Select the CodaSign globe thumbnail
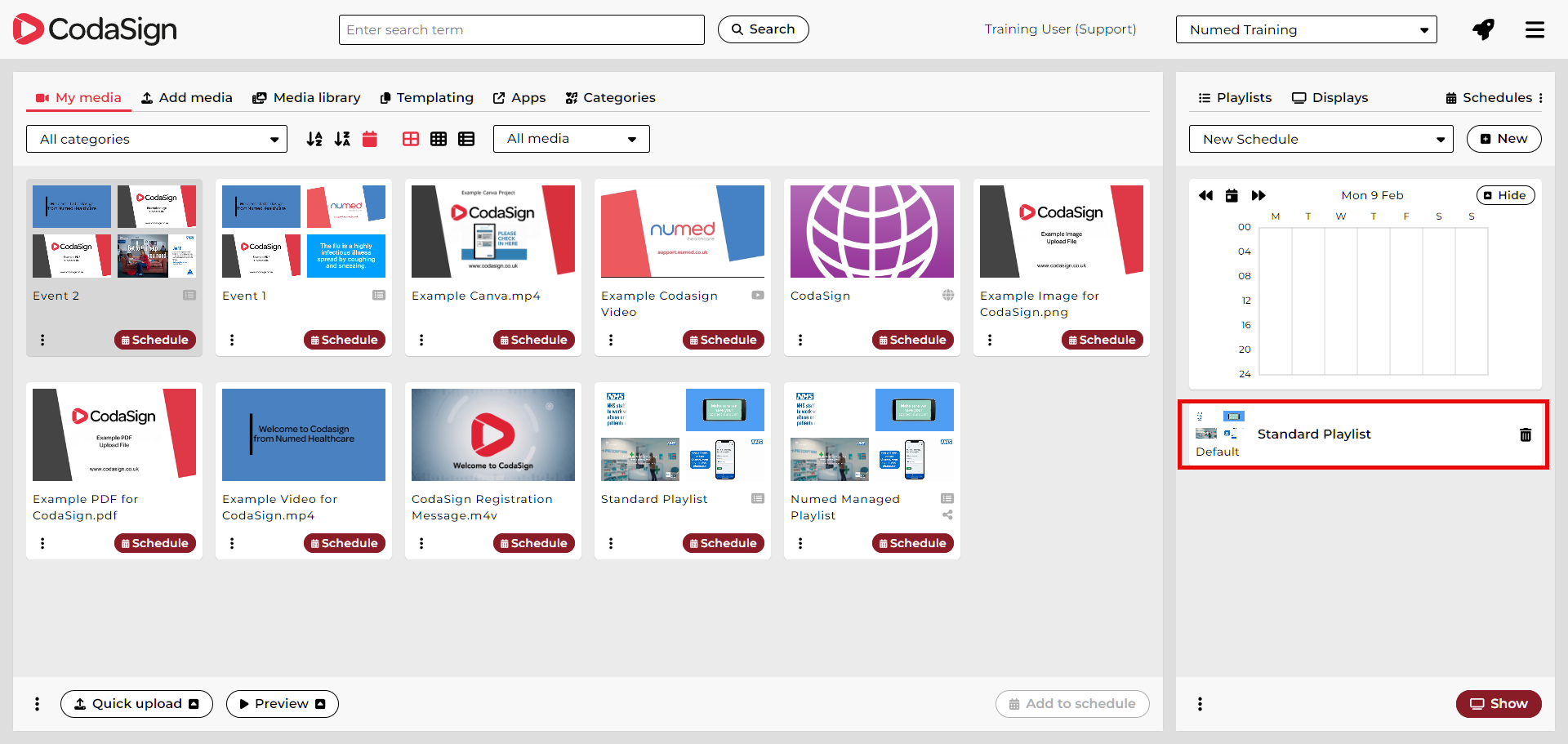The height and width of the screenshot is (744, 1568). [x=871, y=231]
